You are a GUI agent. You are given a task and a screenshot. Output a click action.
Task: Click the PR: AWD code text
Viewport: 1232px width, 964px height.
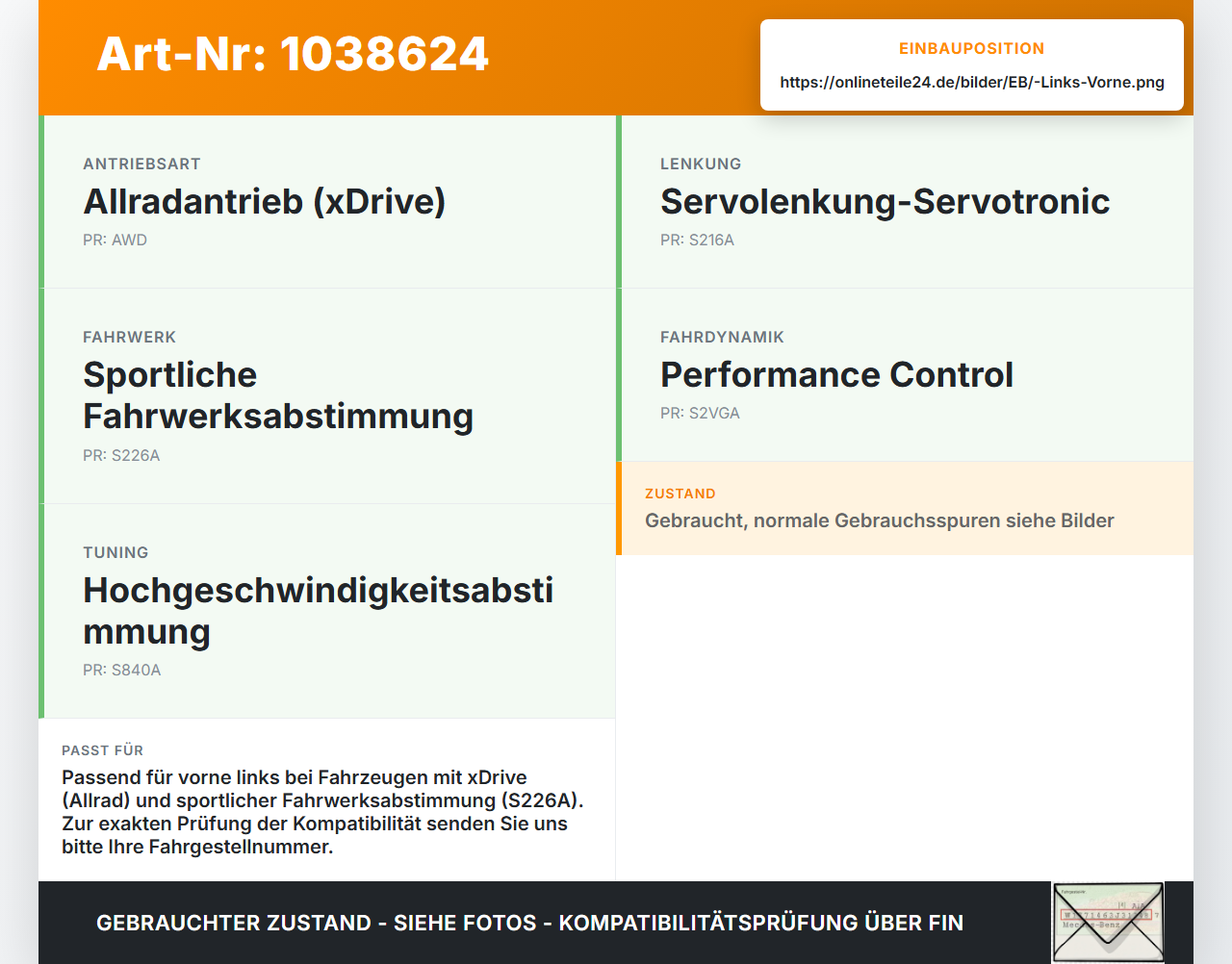click(x=115, y=240)
